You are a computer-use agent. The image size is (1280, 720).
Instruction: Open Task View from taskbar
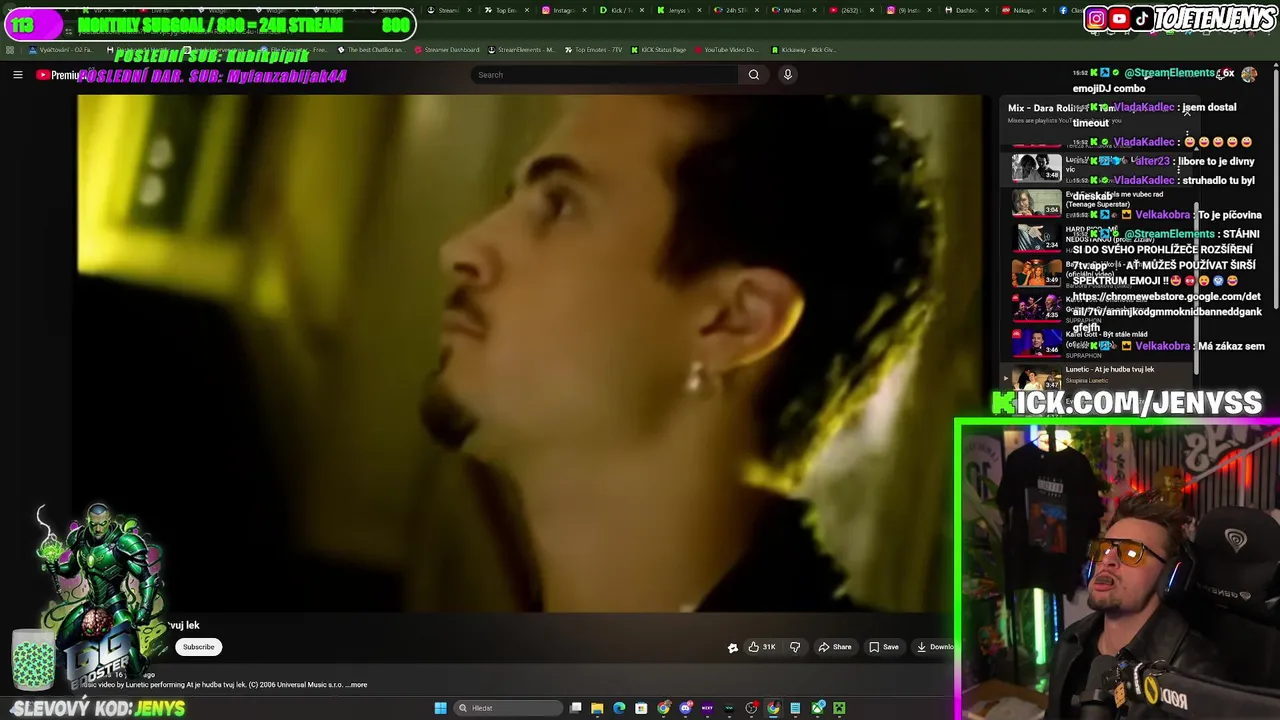(576, 708)
